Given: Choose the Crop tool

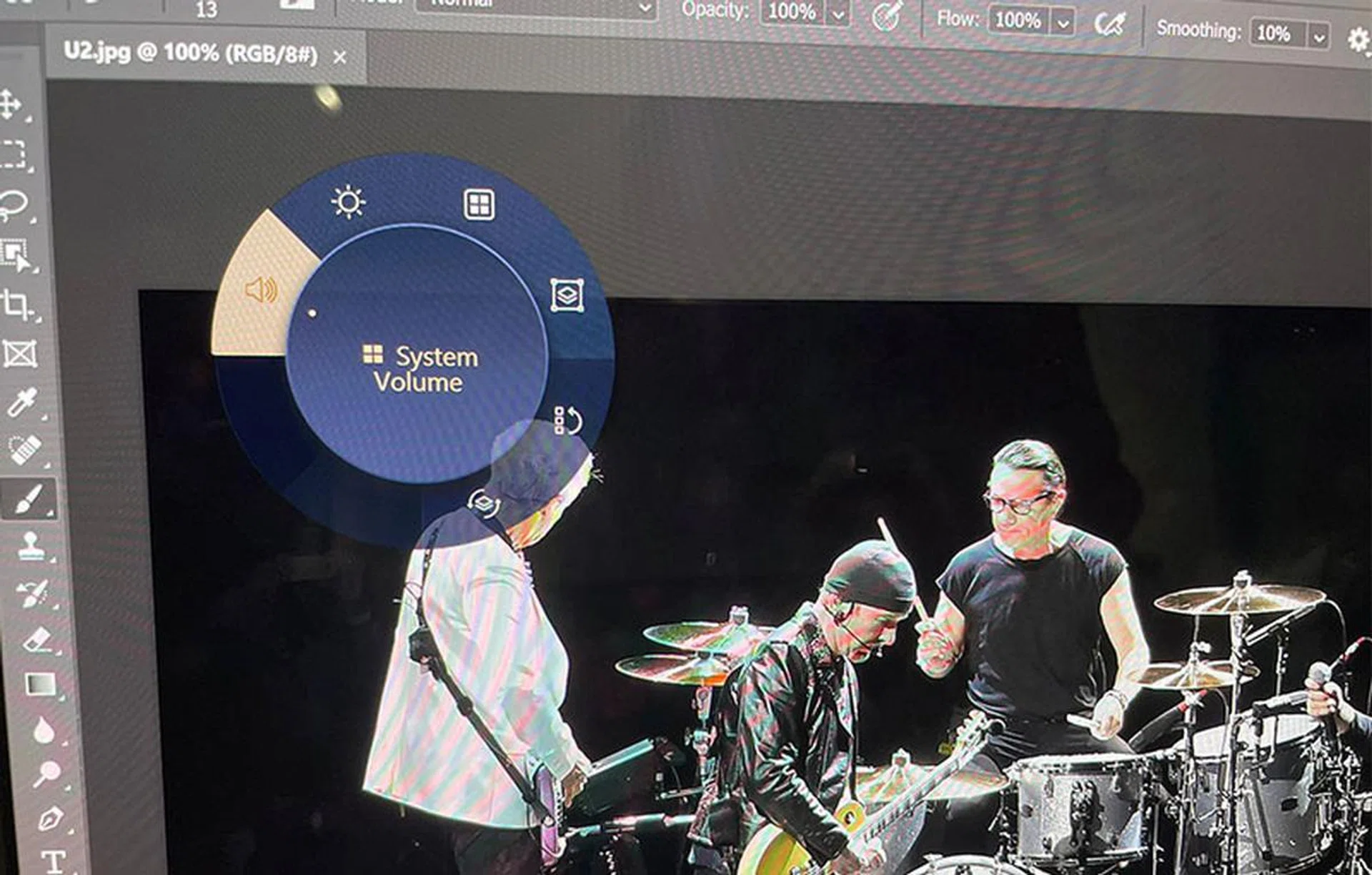Looking at the screenshot, I should [x=16, y=305].
